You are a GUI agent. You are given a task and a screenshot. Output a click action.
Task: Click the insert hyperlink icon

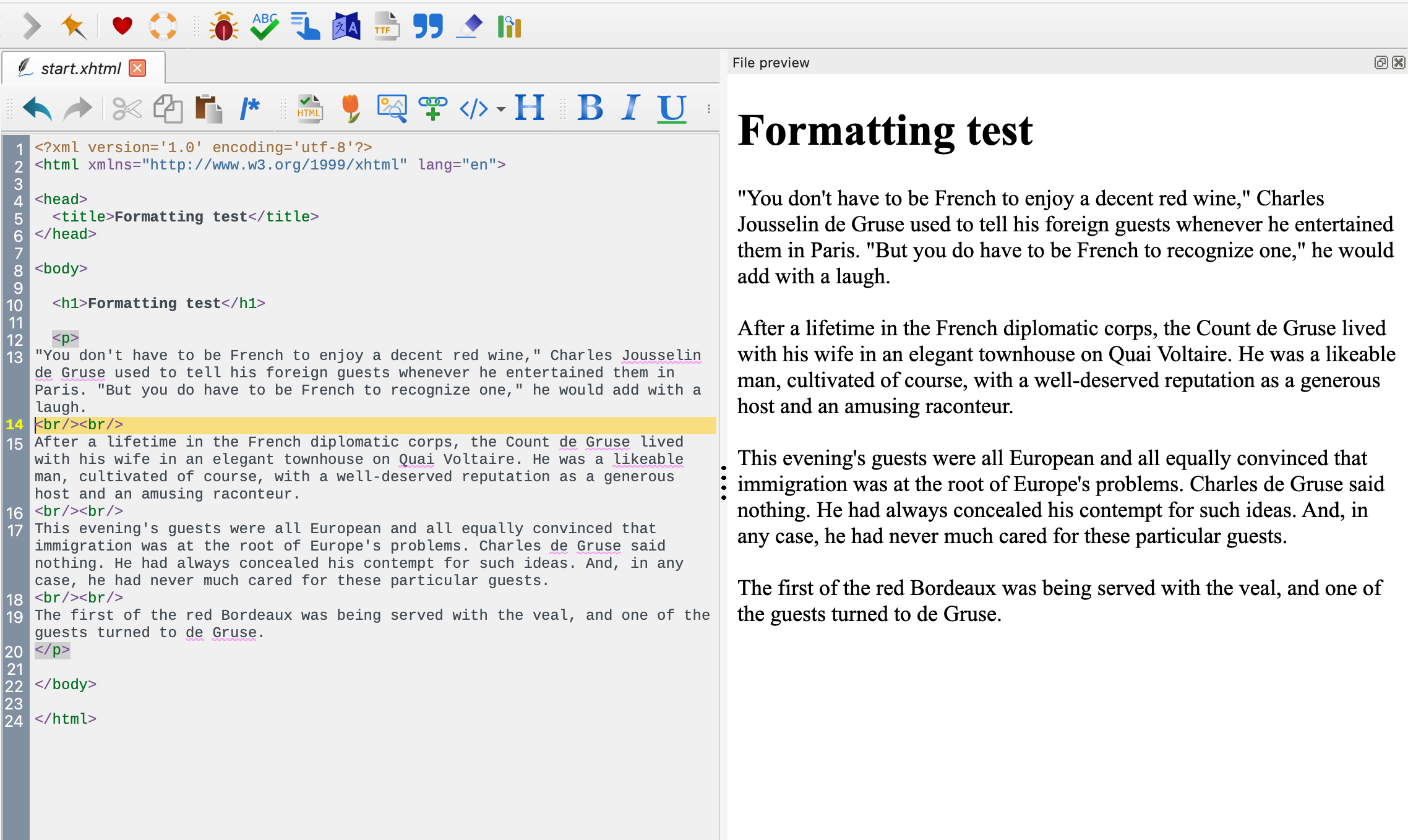click(x=433, y=109)
